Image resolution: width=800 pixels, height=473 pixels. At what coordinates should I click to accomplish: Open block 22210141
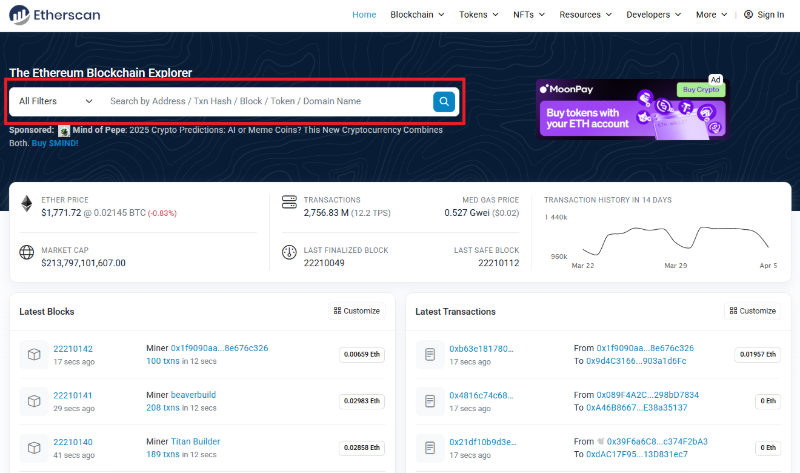tap(73, 395)
